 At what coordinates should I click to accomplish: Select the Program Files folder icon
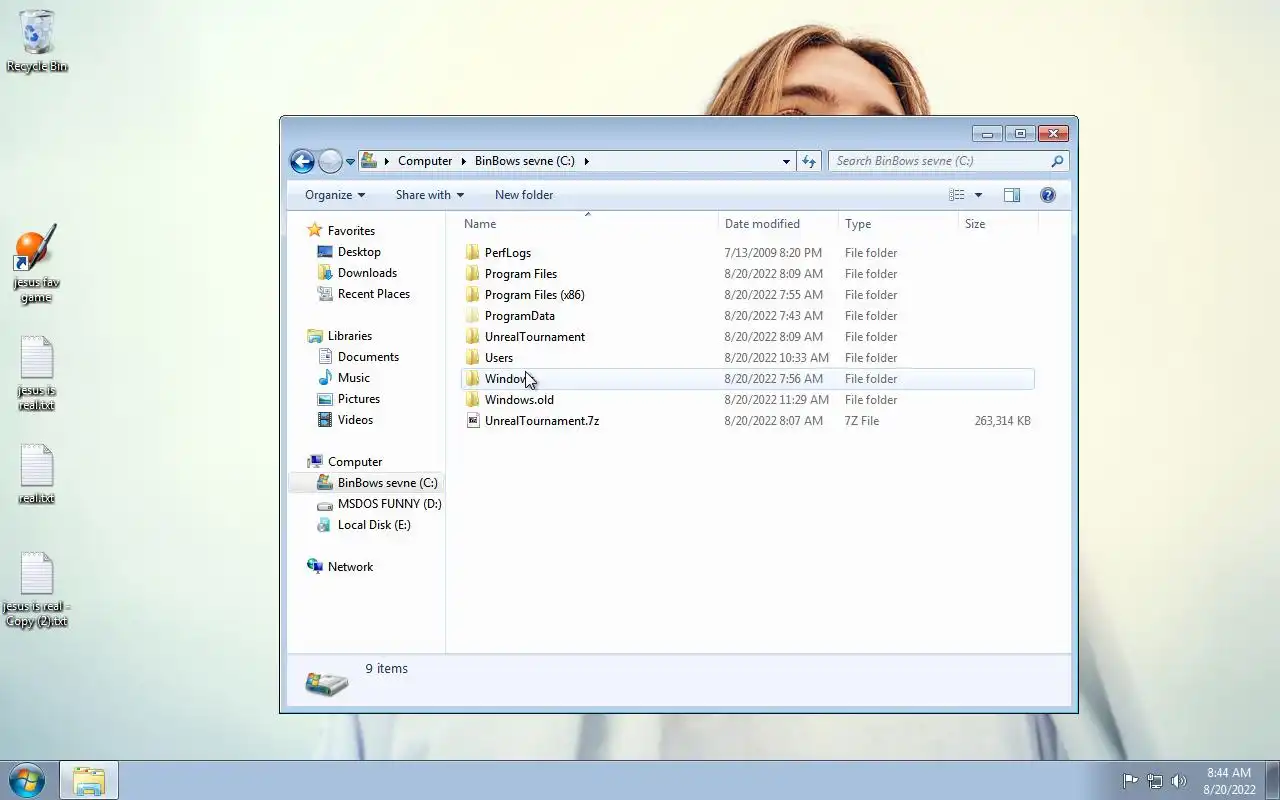pos(473,274)
